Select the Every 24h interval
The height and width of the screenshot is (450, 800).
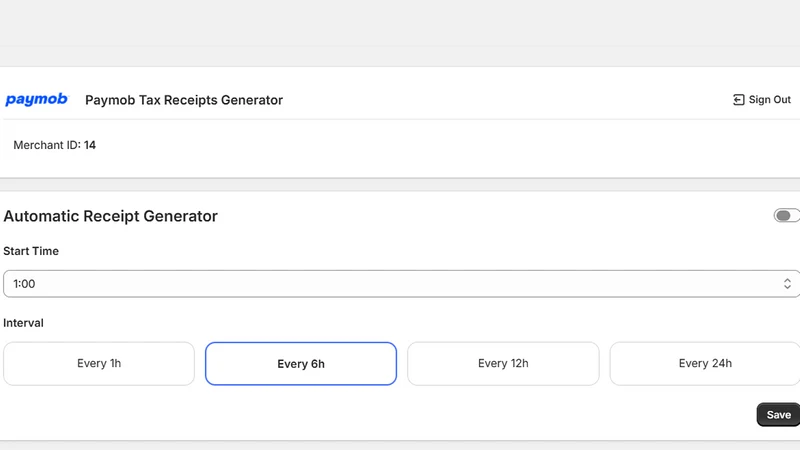(705, 363)
